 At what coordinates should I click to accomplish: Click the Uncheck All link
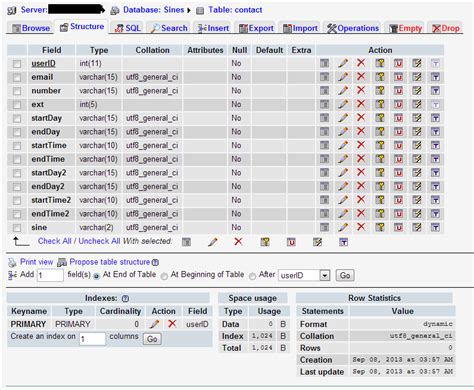coord(99,241)
